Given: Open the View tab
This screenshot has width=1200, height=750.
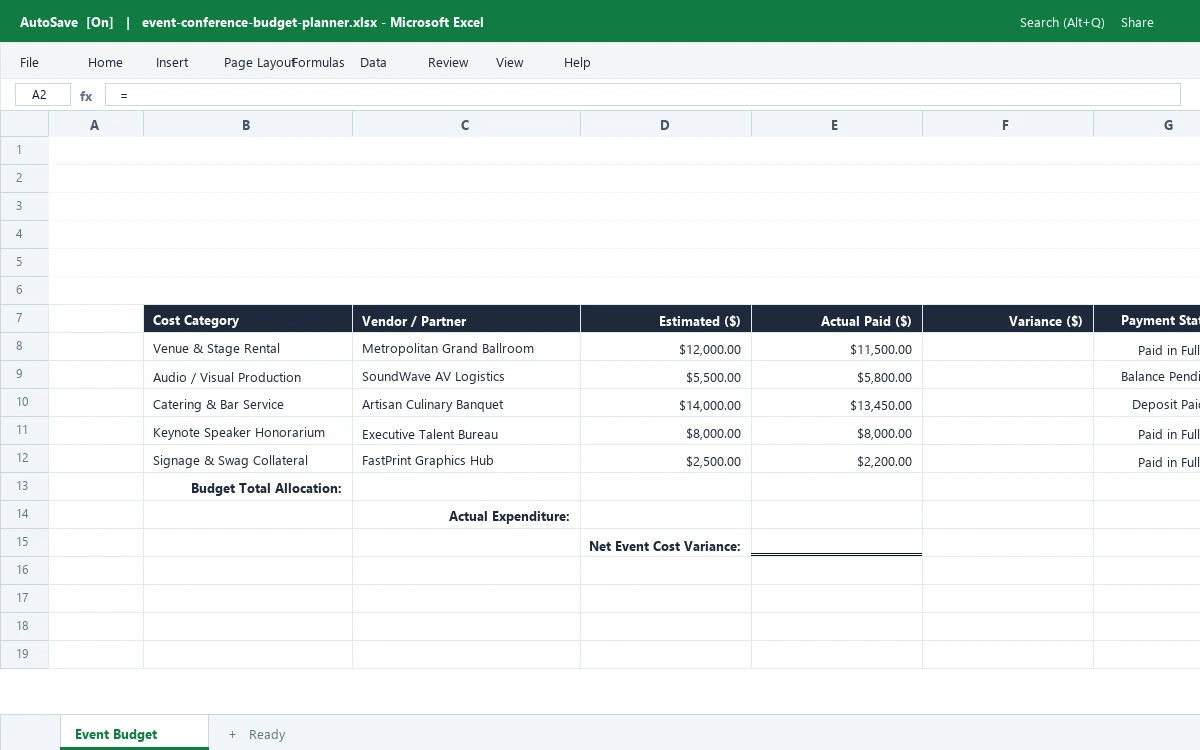Looking at the screenshot, I should pos(509,62).
